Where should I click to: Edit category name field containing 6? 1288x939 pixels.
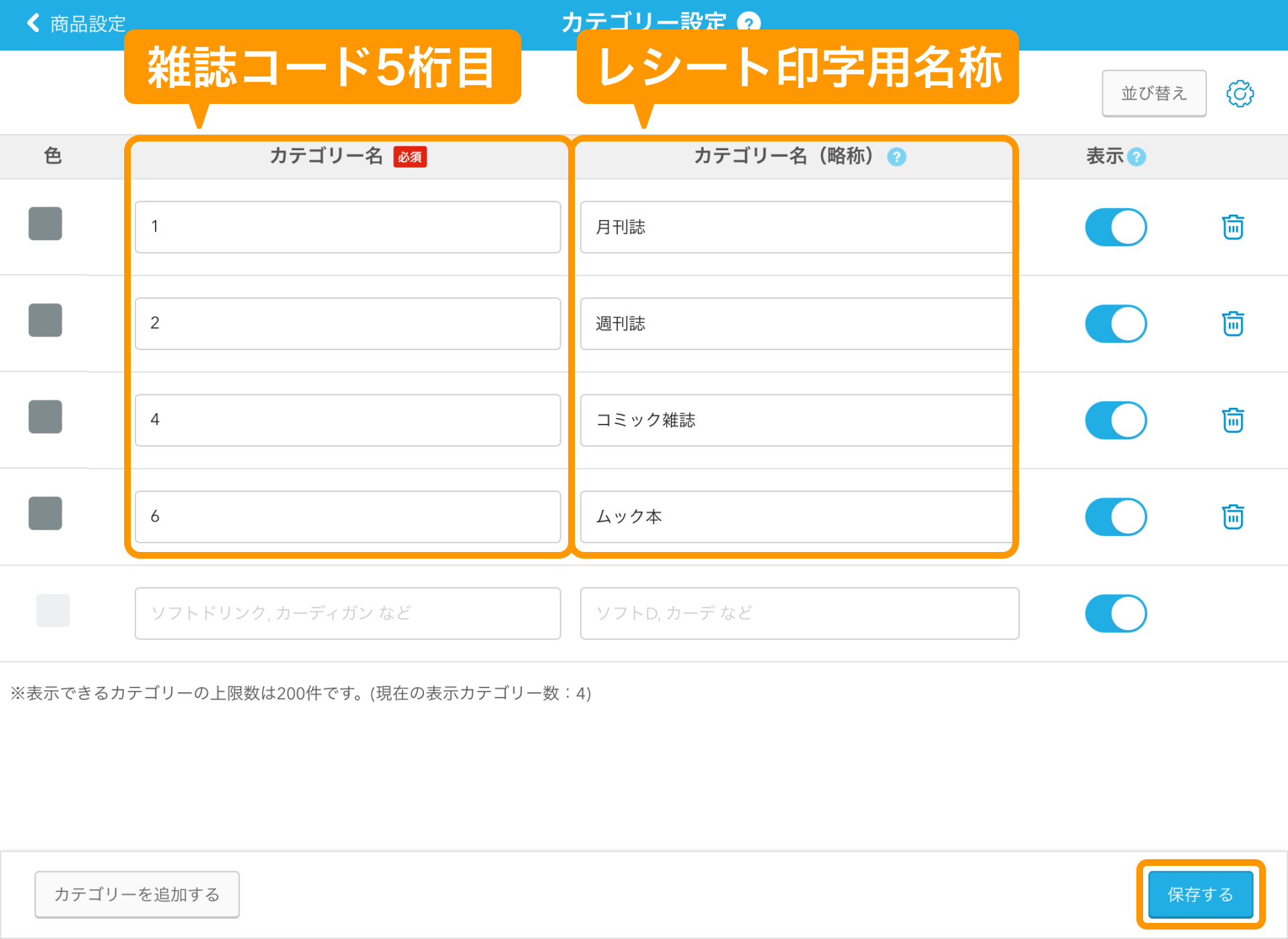[x=347, y=517]
